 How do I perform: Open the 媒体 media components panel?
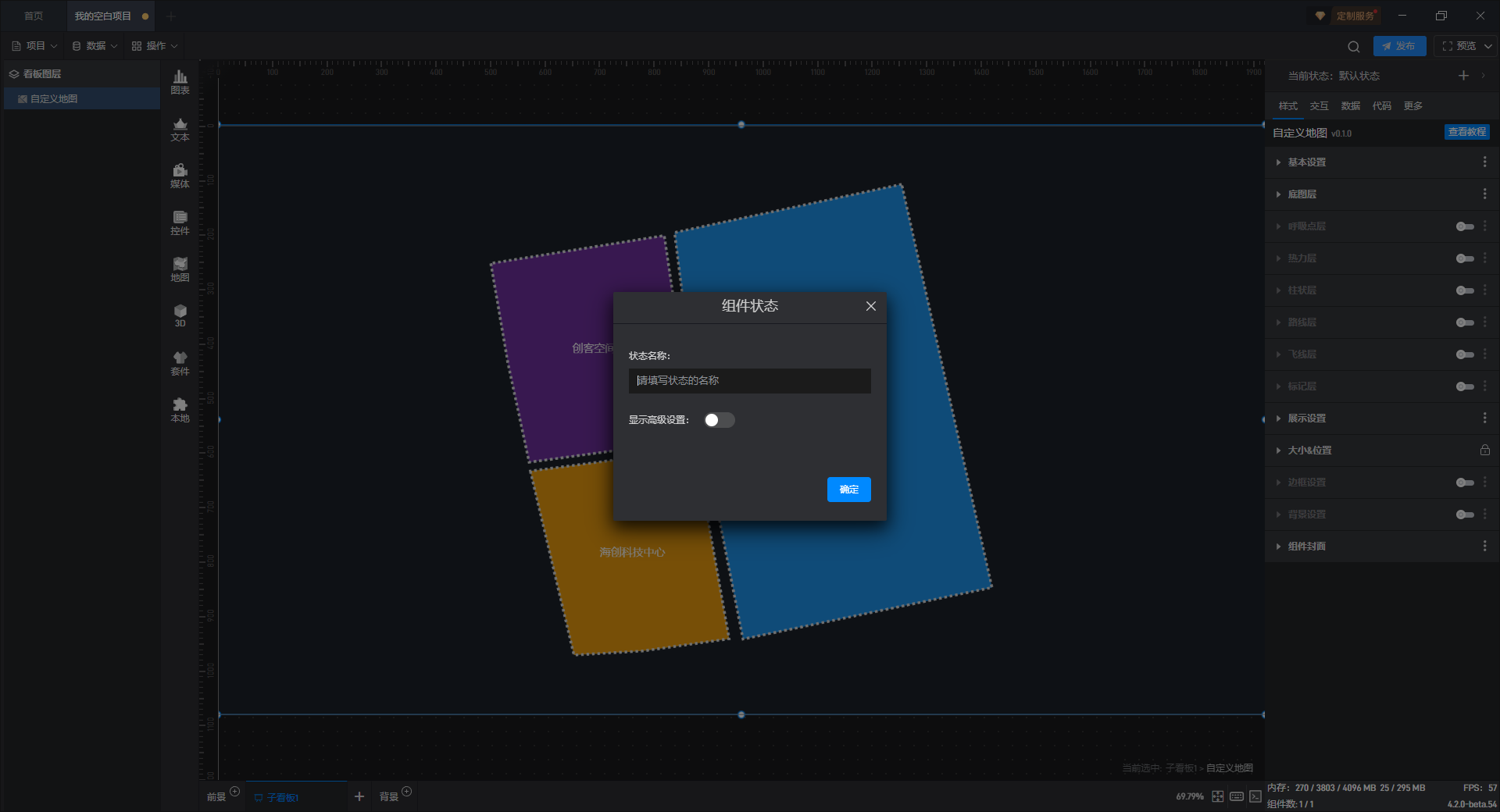(180, 176)
